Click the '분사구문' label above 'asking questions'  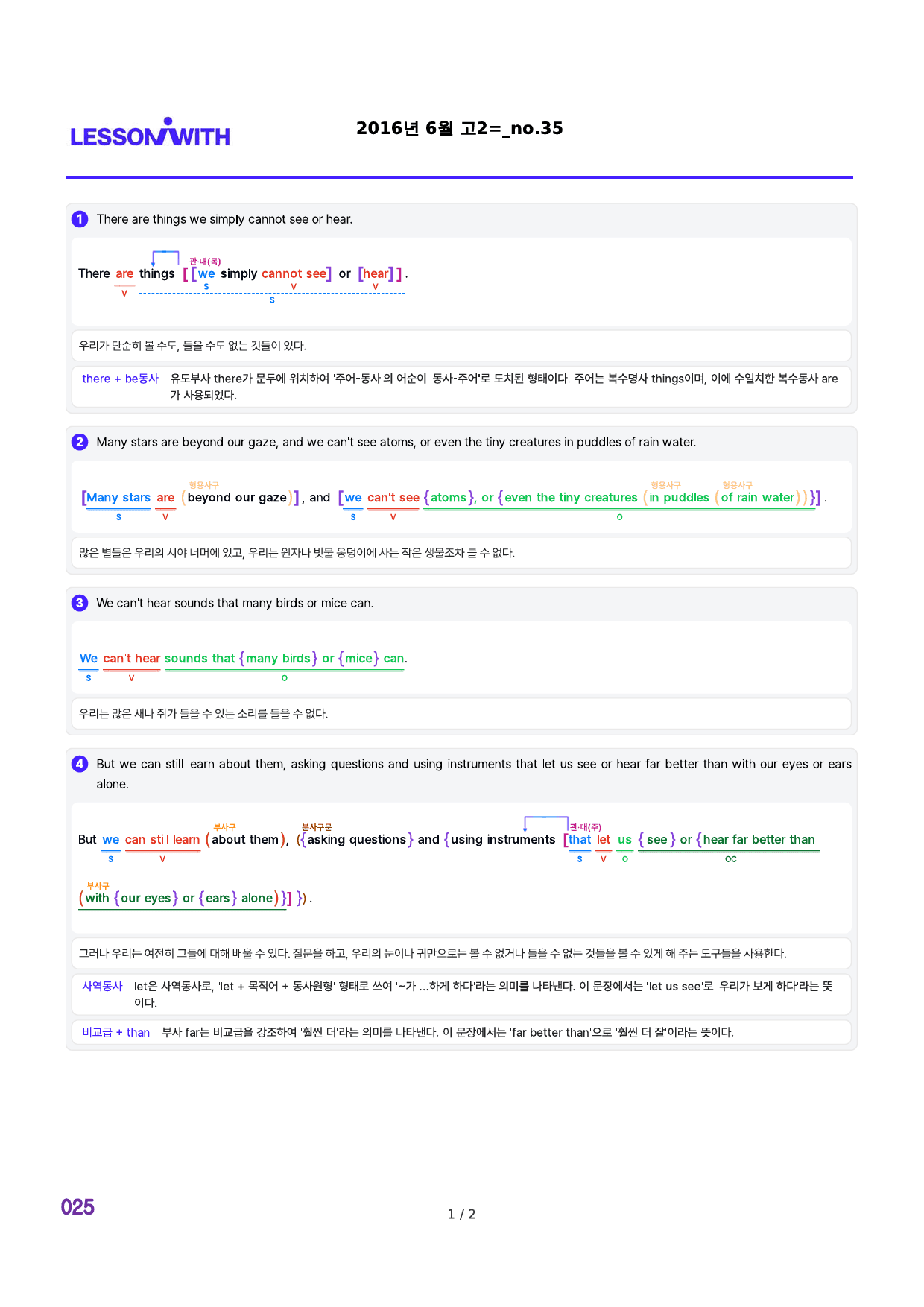[x=317, y=827]
